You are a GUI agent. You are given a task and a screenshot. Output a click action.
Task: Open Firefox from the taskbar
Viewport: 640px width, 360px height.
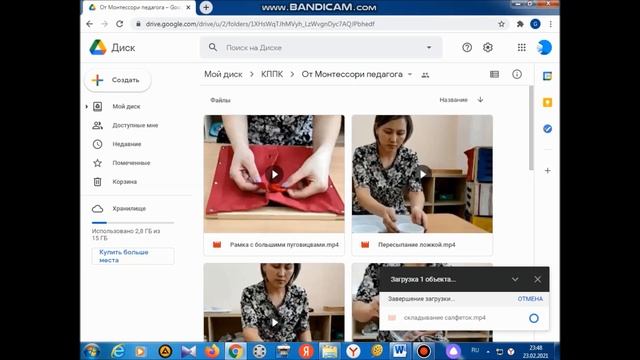212,351
